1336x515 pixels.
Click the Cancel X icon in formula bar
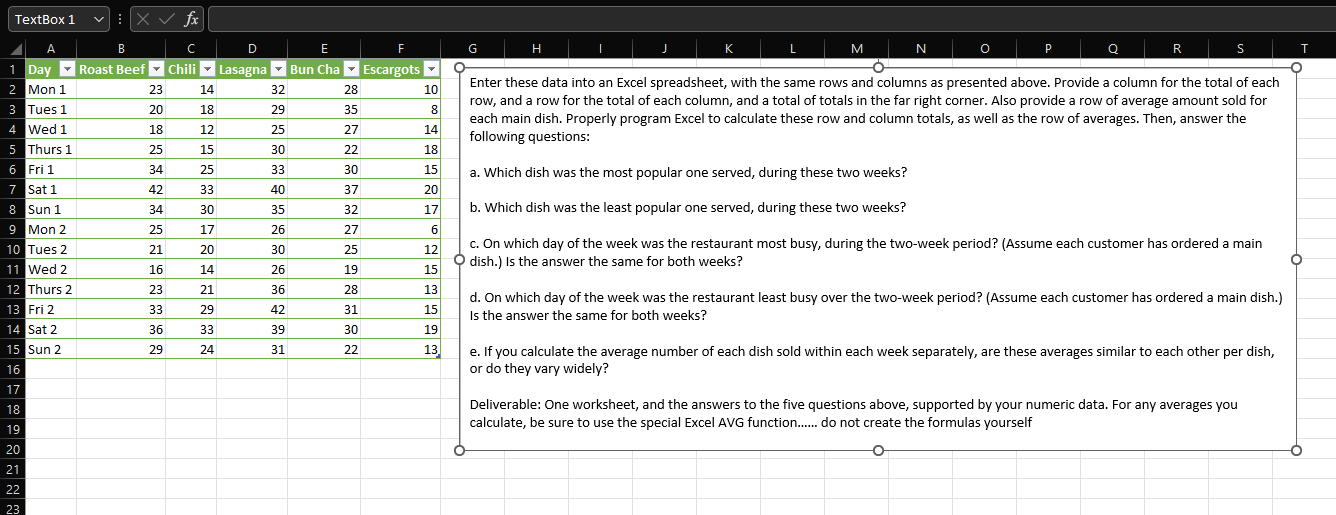145,19
